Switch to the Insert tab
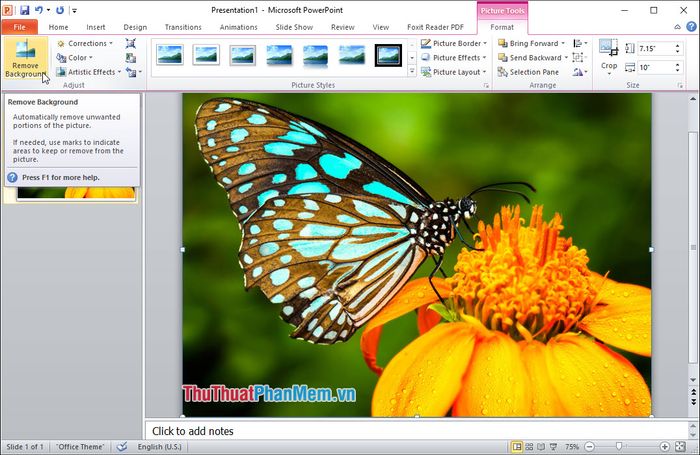Viewport: 700px width, 455px height. pyautogui.click(x=96, y=27)
